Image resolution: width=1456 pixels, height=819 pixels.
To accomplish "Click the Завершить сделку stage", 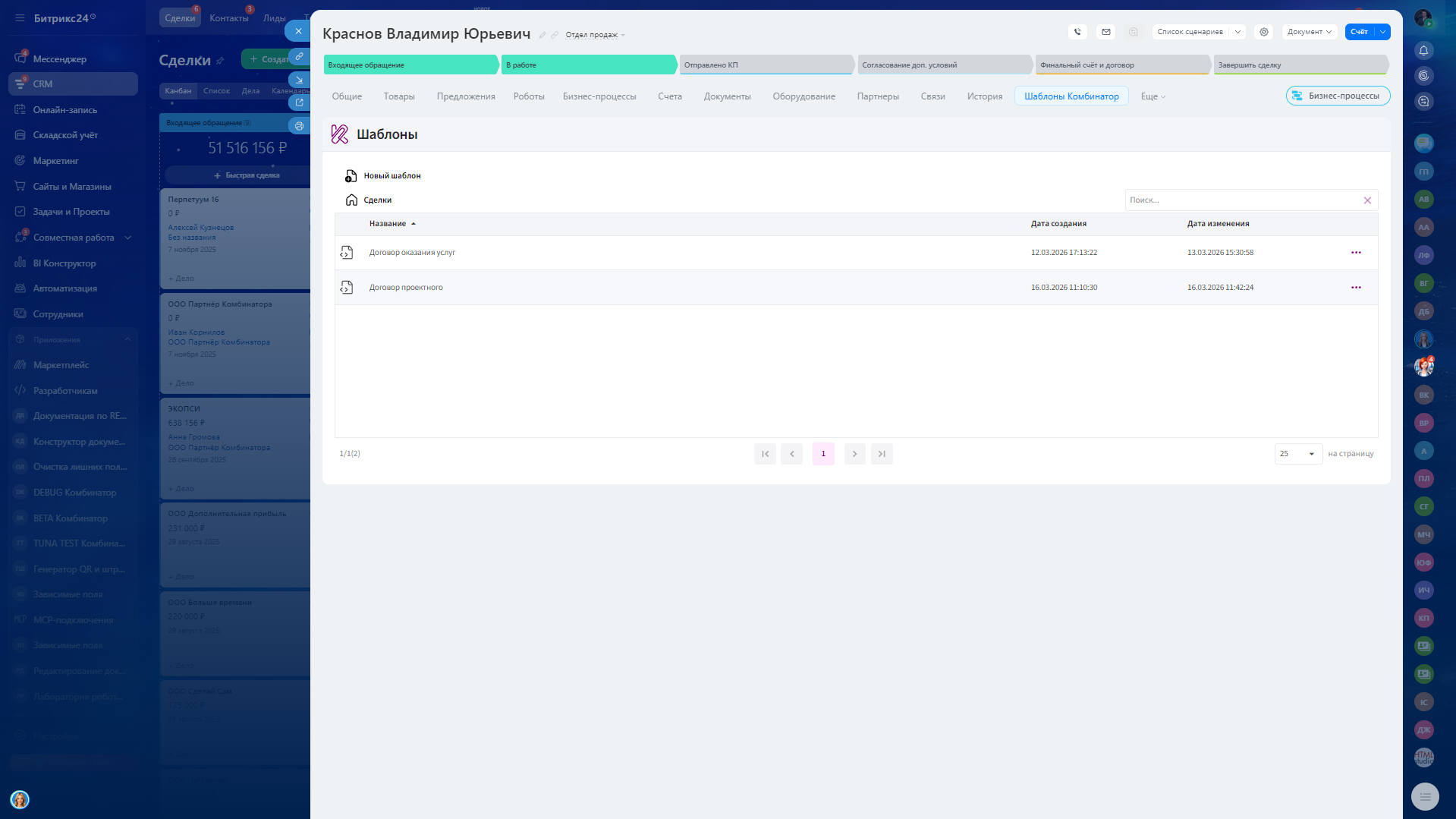I will [x=1300, y=65].
